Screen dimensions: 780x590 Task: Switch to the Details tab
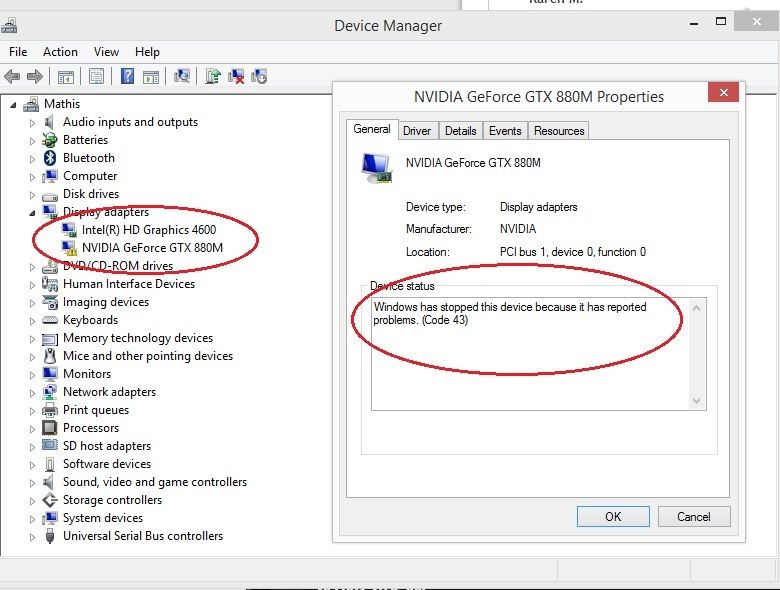[461, 131]
